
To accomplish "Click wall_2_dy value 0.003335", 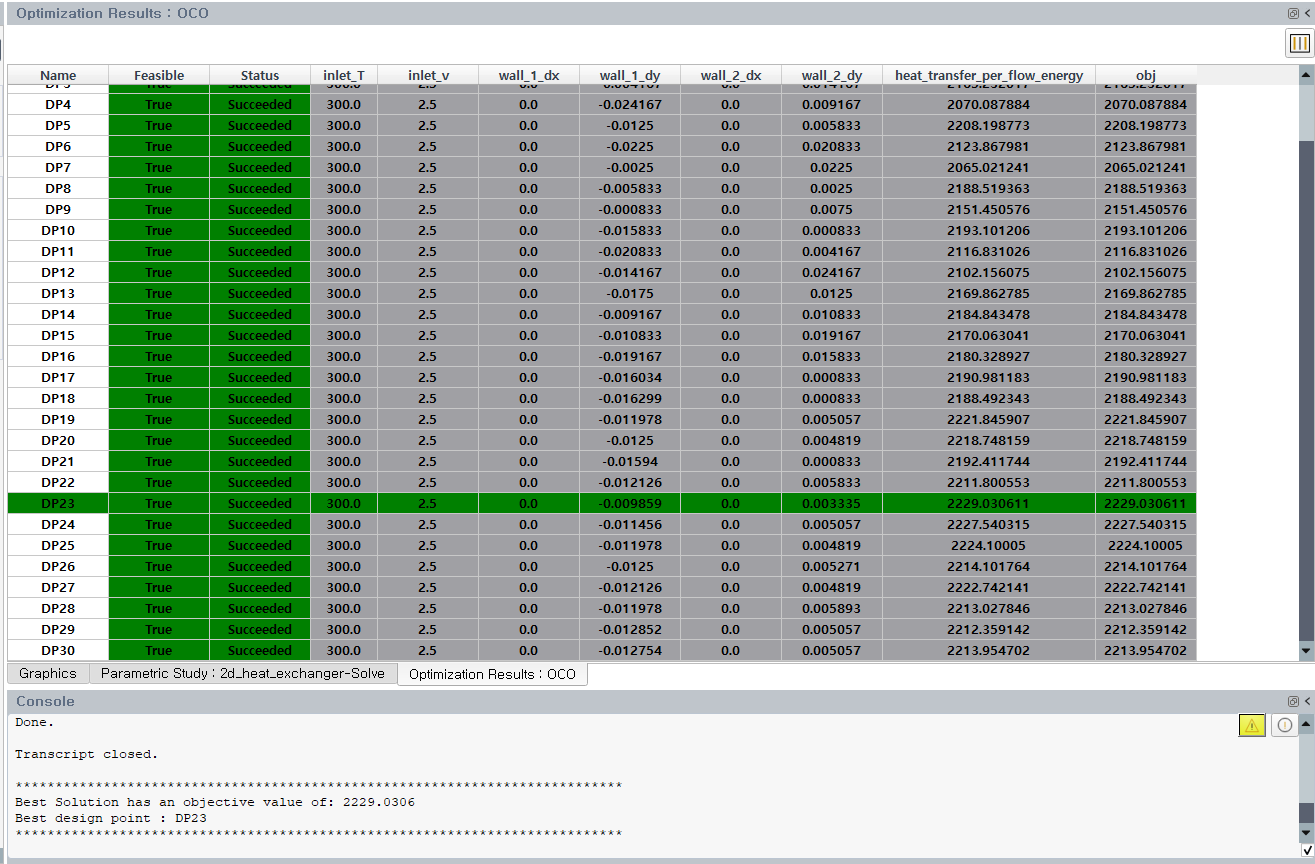I will coord(832,503).
